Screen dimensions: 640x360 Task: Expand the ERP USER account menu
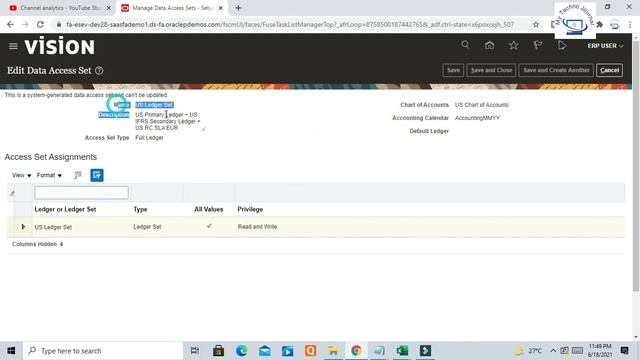click(605, 46)
